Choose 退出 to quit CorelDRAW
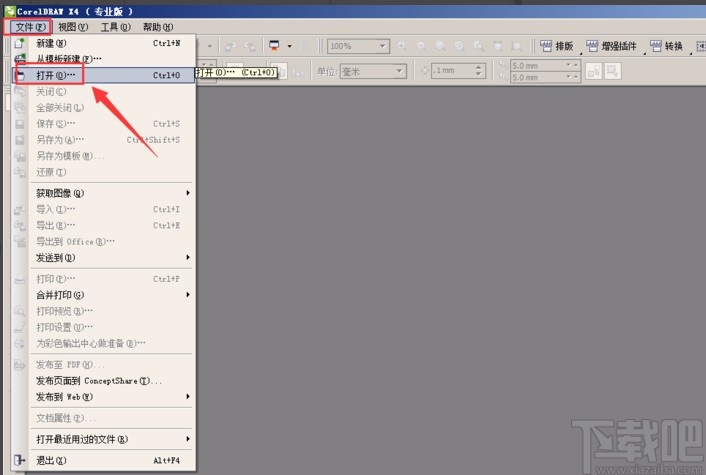This screenshot has width=706, height=475. 104,460
